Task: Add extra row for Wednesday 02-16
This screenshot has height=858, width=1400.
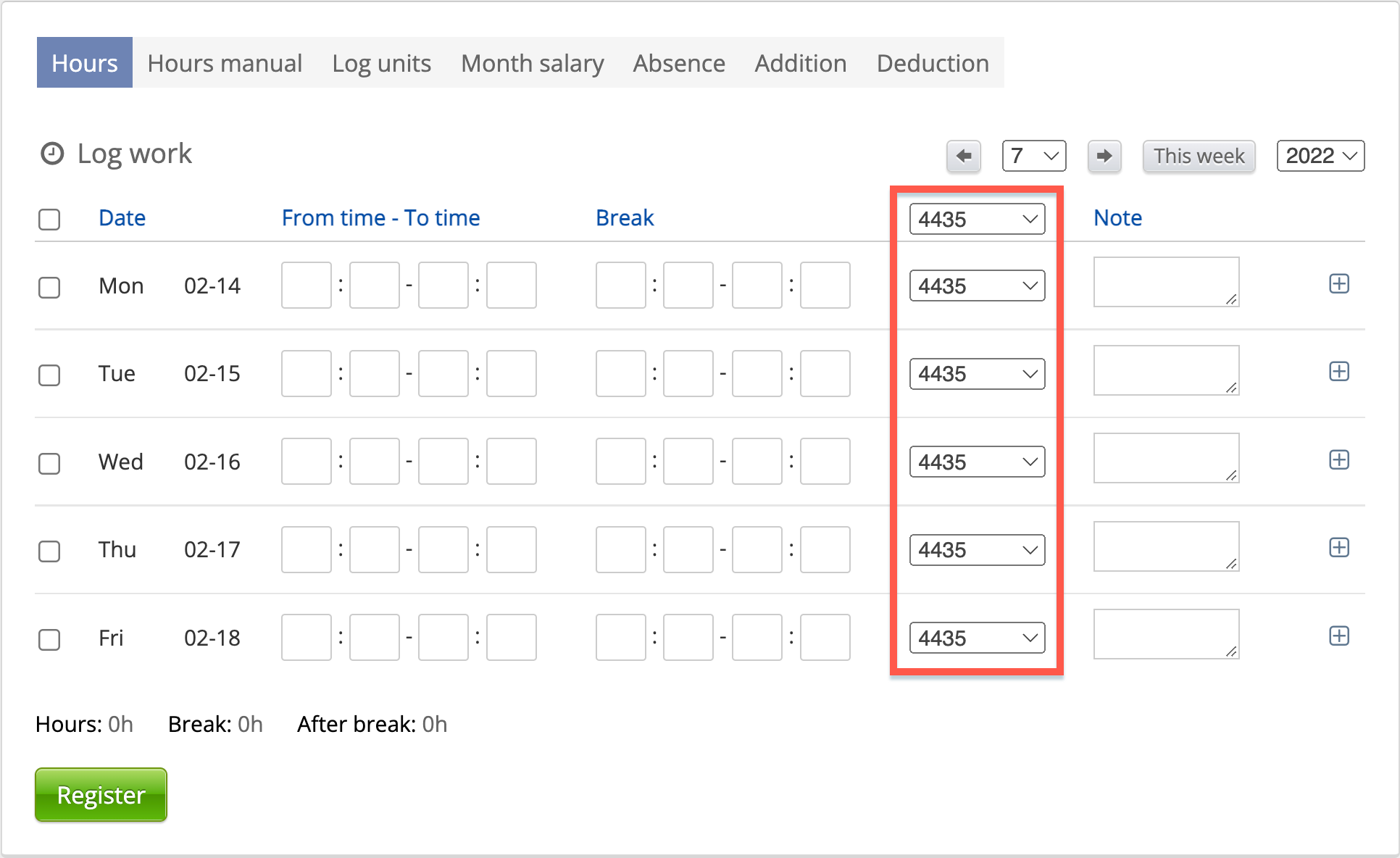Action: click(1338, 460)
